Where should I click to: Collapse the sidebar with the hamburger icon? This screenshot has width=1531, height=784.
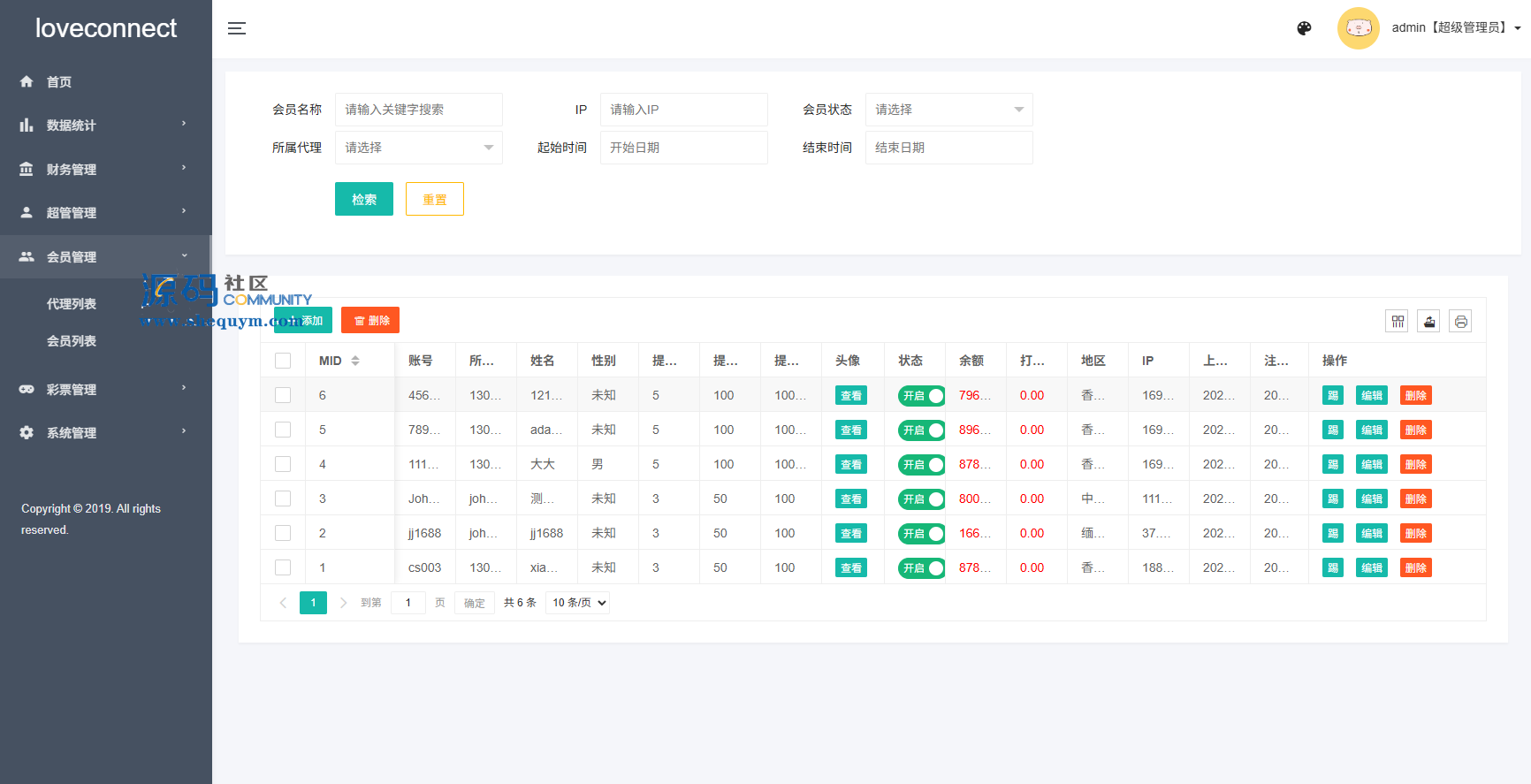237,28
